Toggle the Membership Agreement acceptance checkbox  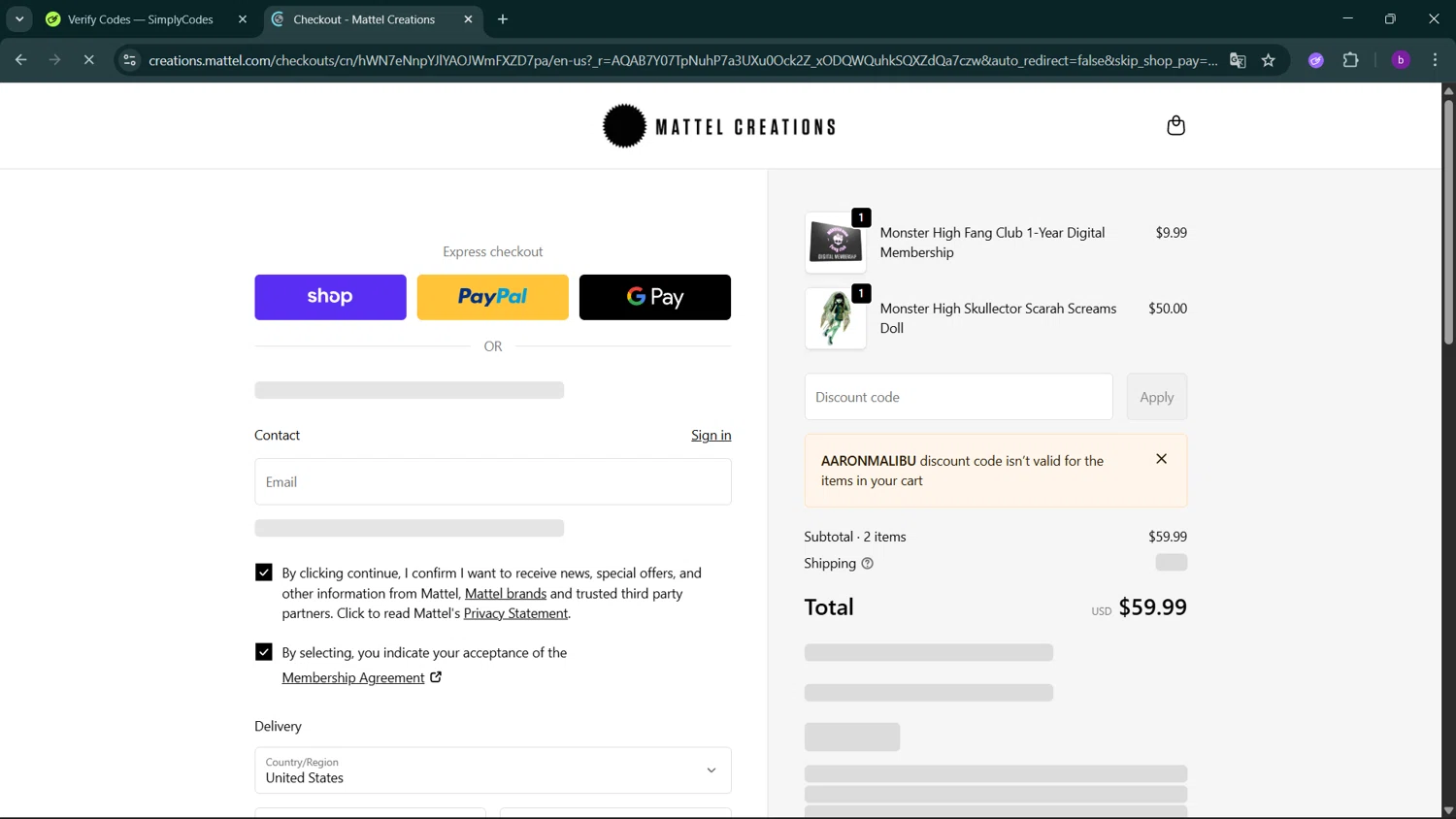[x=264, y=652]
